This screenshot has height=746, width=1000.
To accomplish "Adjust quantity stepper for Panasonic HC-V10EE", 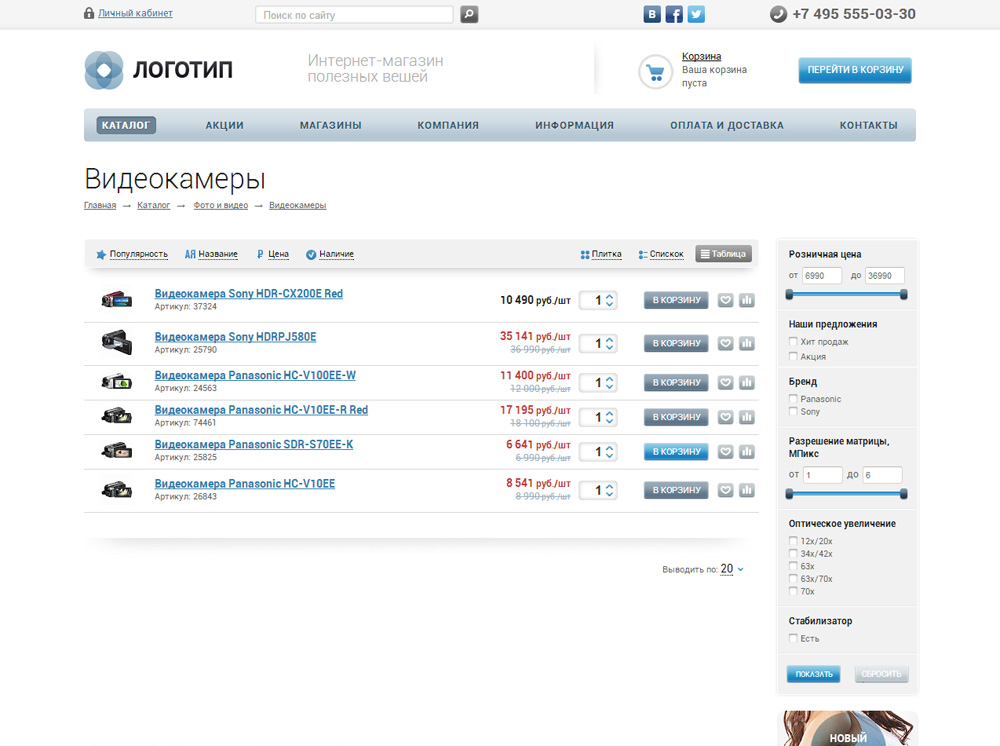I will [609, 490].
